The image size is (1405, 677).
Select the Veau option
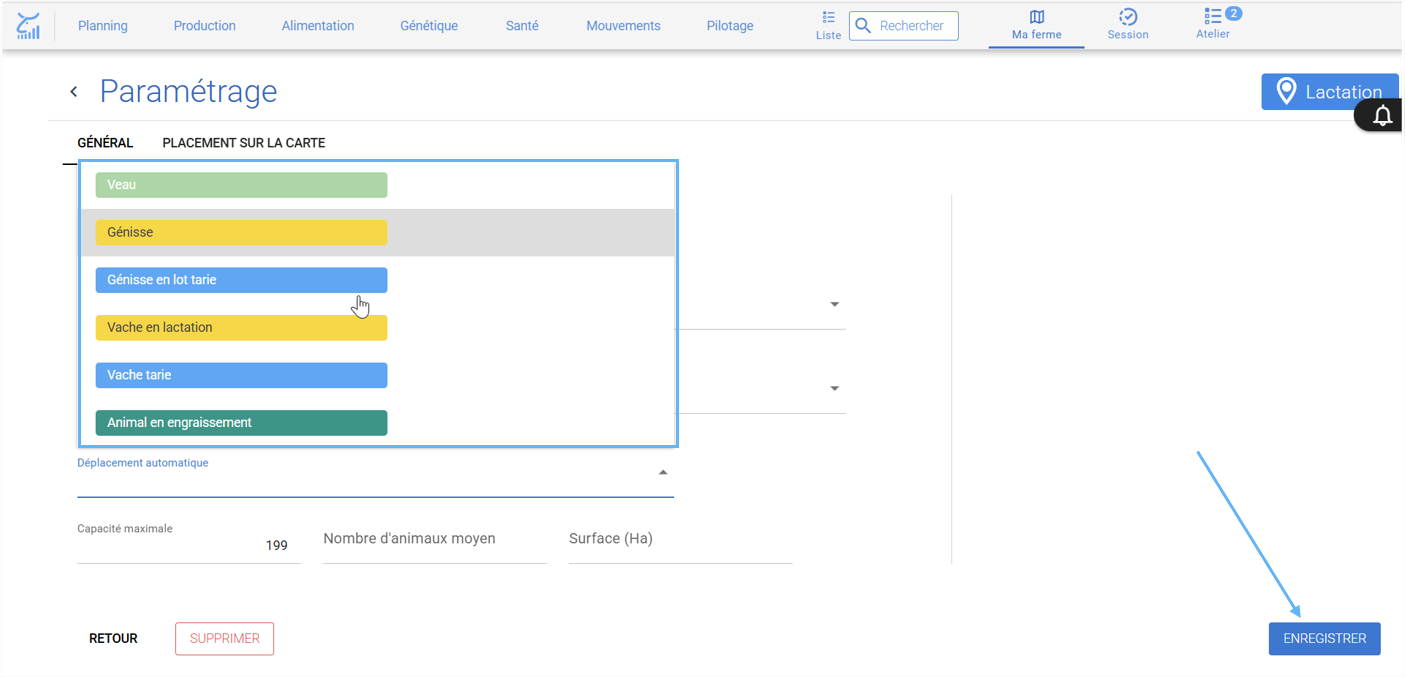click(241, 185)
